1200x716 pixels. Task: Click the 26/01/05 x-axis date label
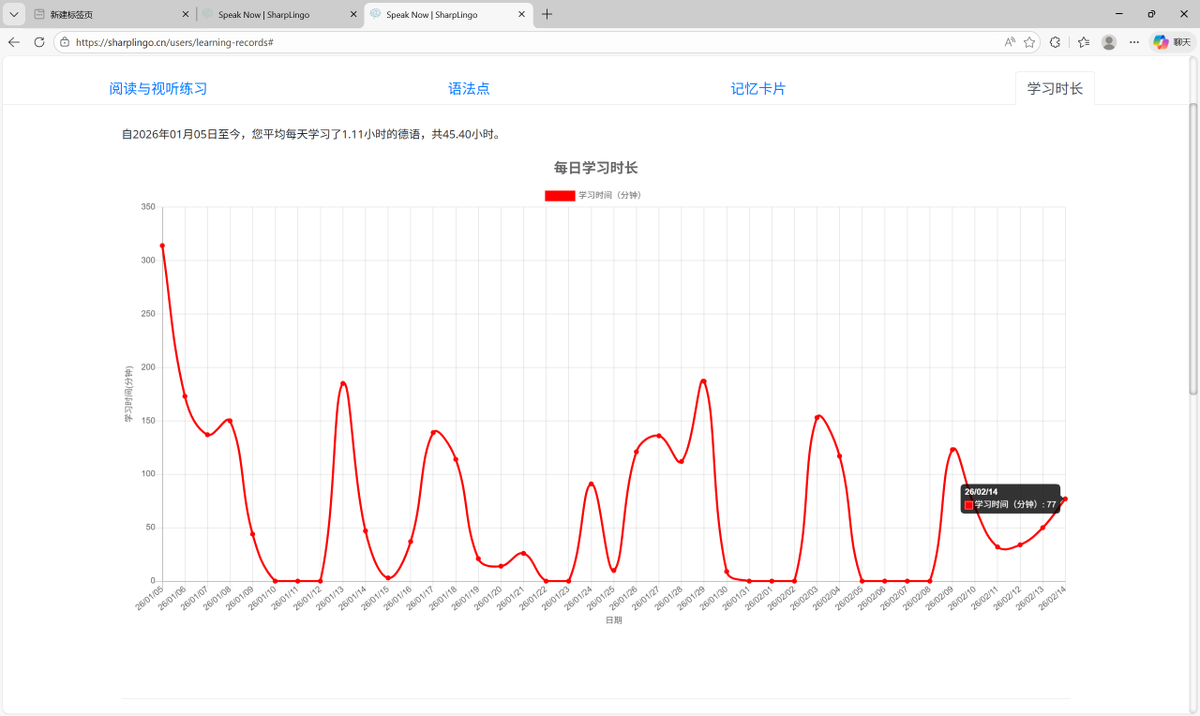pyautogui.click(x=150, y=596)
